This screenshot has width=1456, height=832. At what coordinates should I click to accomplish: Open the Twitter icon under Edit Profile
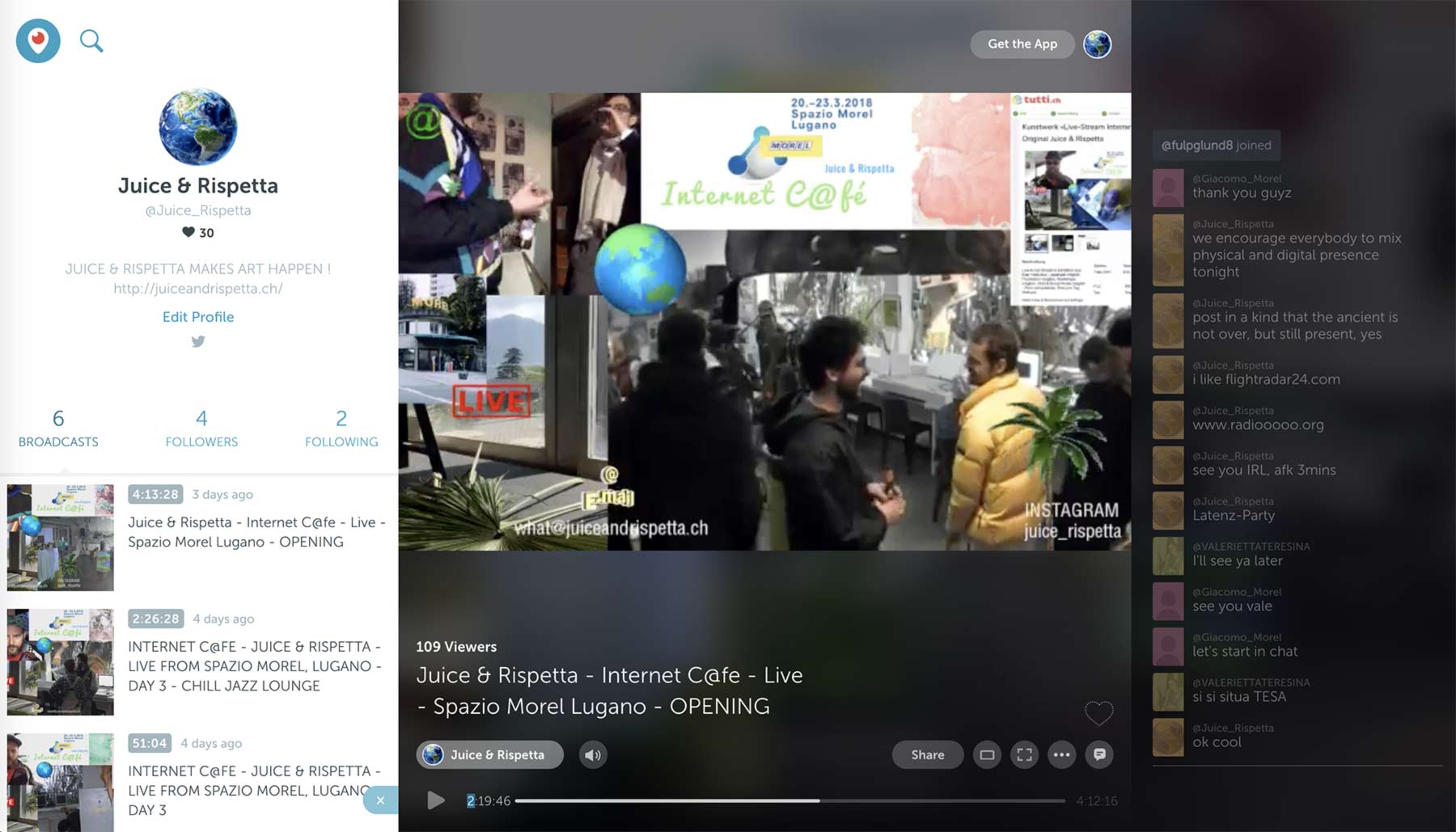[197, 341]
